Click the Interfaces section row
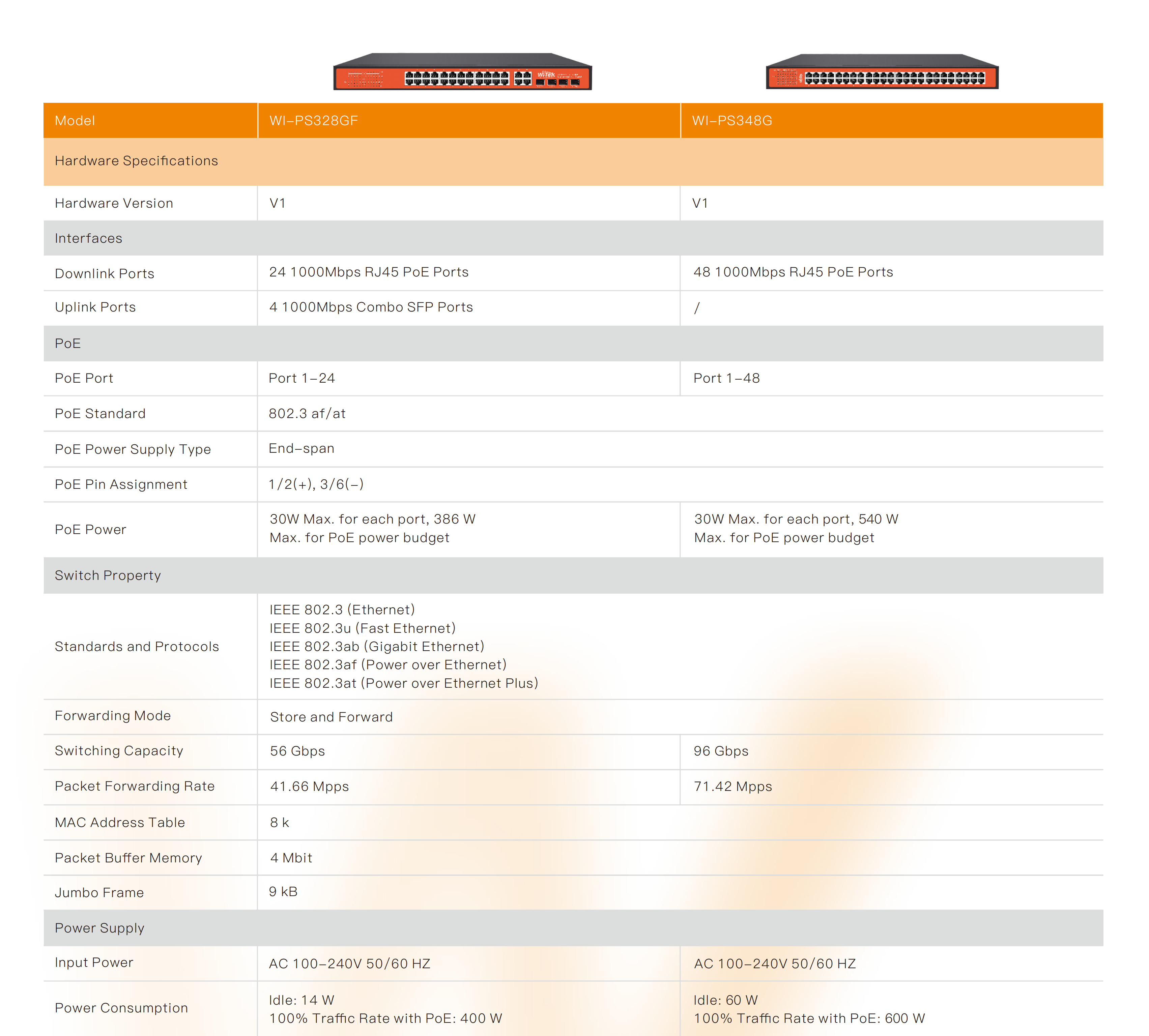The width and height of the screenshot is (1149, 1036). [x=88, y=238]
